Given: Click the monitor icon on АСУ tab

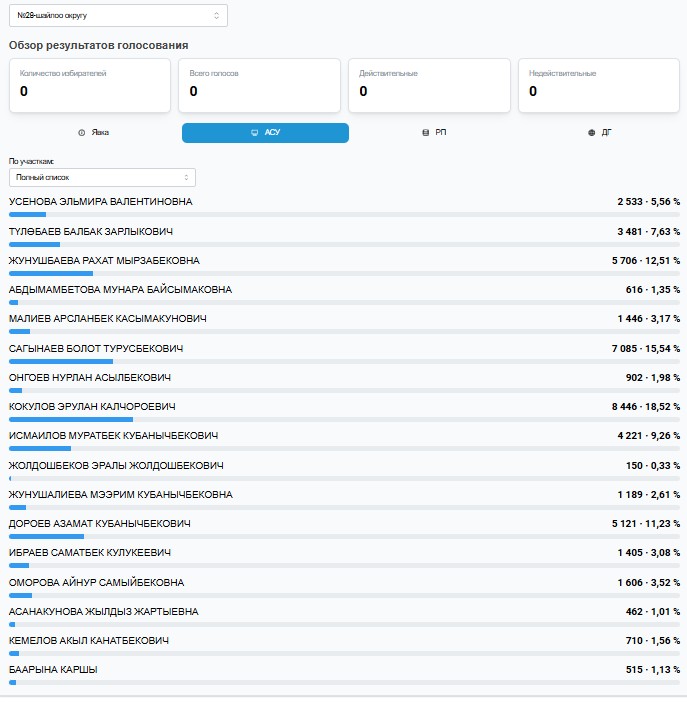Looking at the screenshot, I should [x=254, y=133].
